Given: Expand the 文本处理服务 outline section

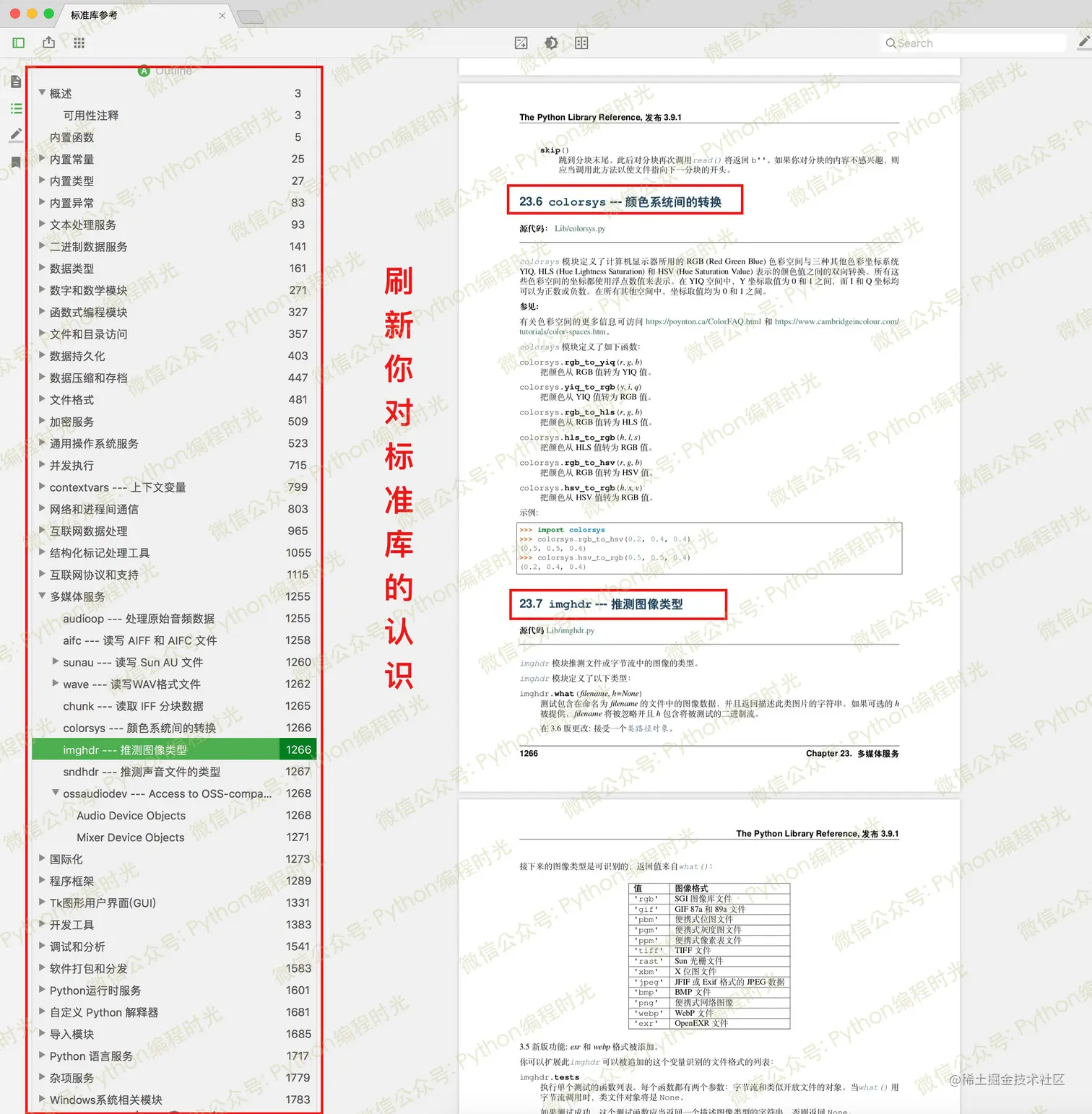Looking at the screenshot, I should [x=42, y=224].
